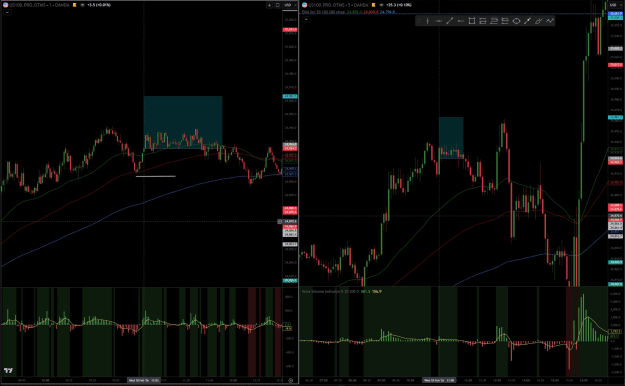Click the plus icon atop left chart

pyautogui.click(x=269, y=5)
